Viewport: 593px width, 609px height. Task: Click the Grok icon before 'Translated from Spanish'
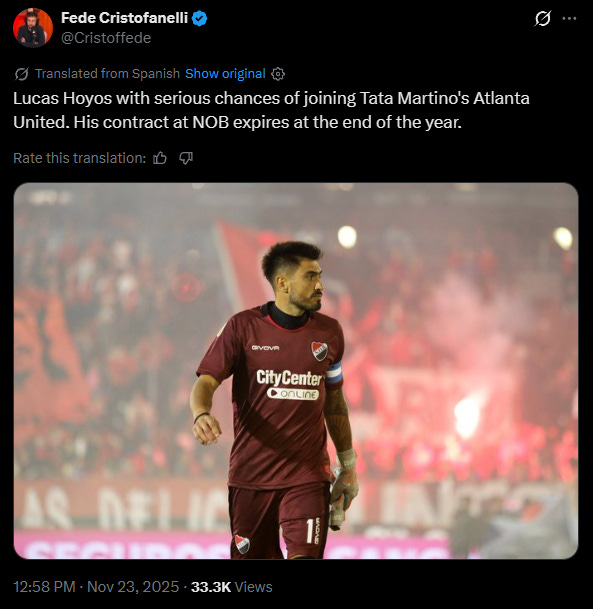(21, 74)
